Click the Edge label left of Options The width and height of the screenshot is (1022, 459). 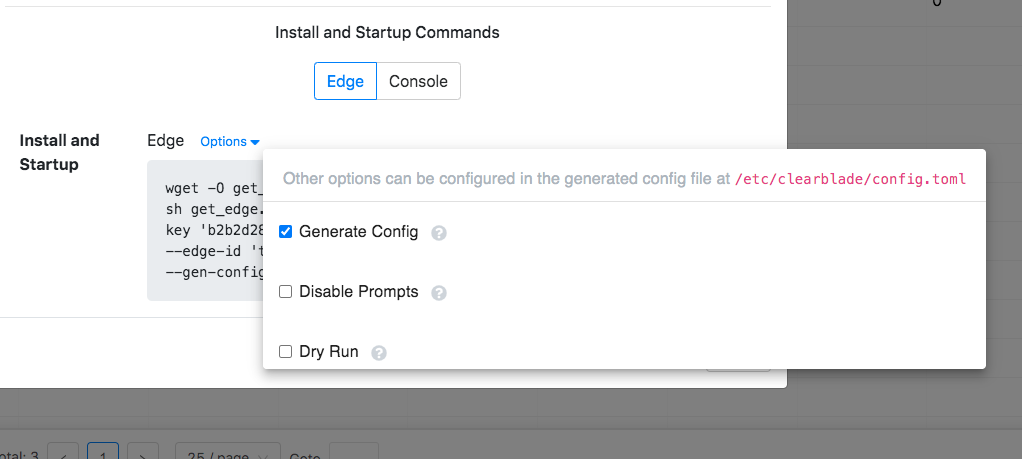(165, 141)
